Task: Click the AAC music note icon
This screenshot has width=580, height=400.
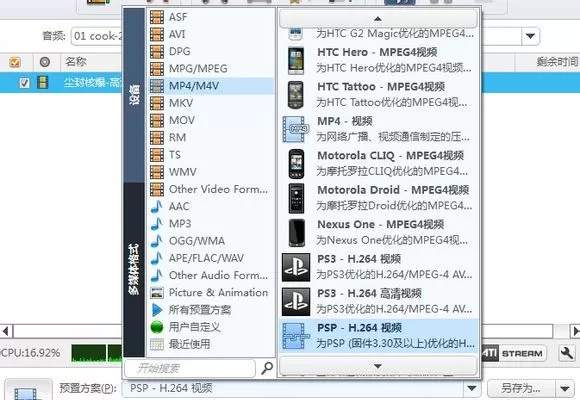Action: tap(157, 206)
